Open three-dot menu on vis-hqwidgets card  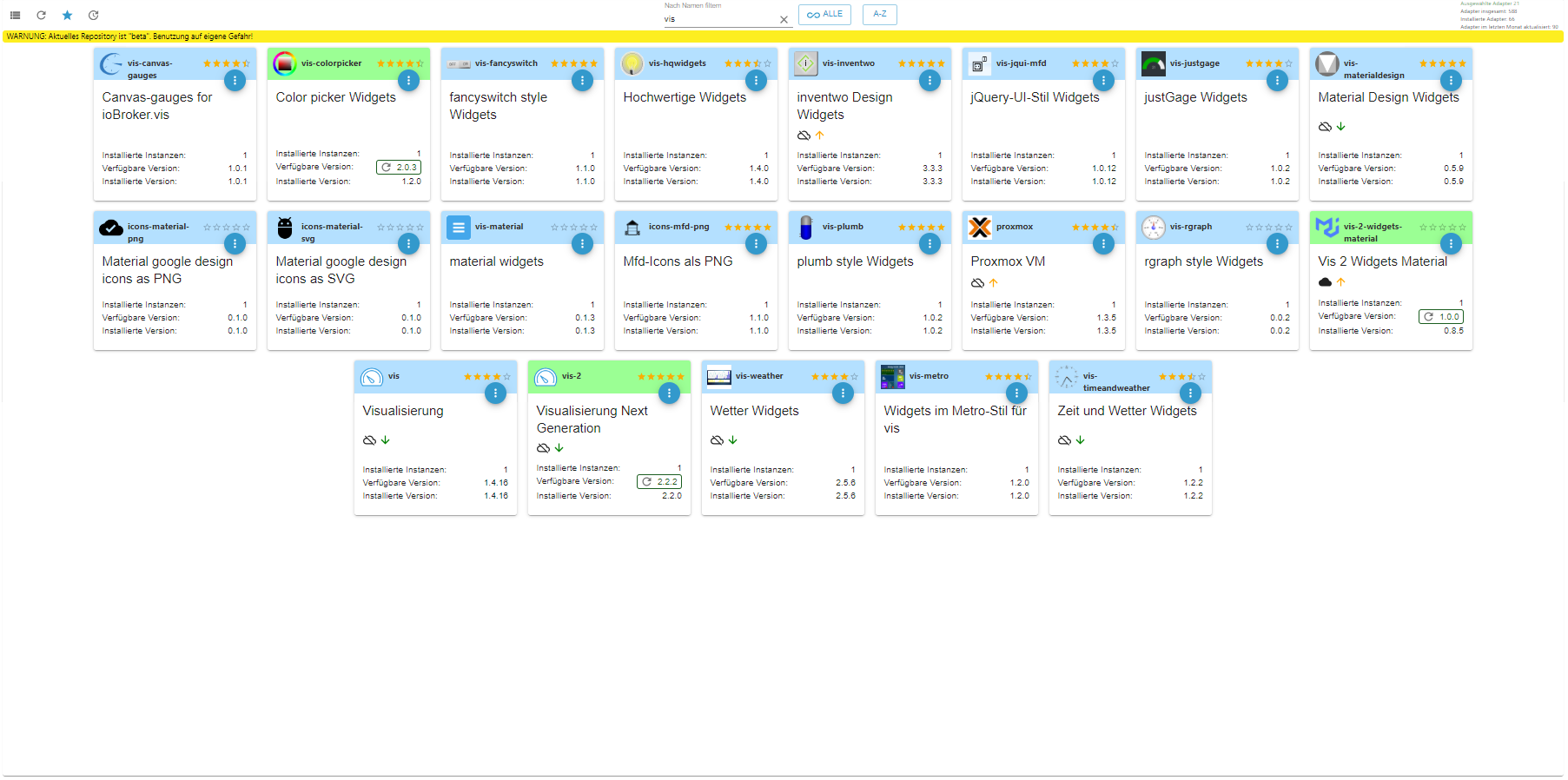pyautogui.click(x=756, y=81)
